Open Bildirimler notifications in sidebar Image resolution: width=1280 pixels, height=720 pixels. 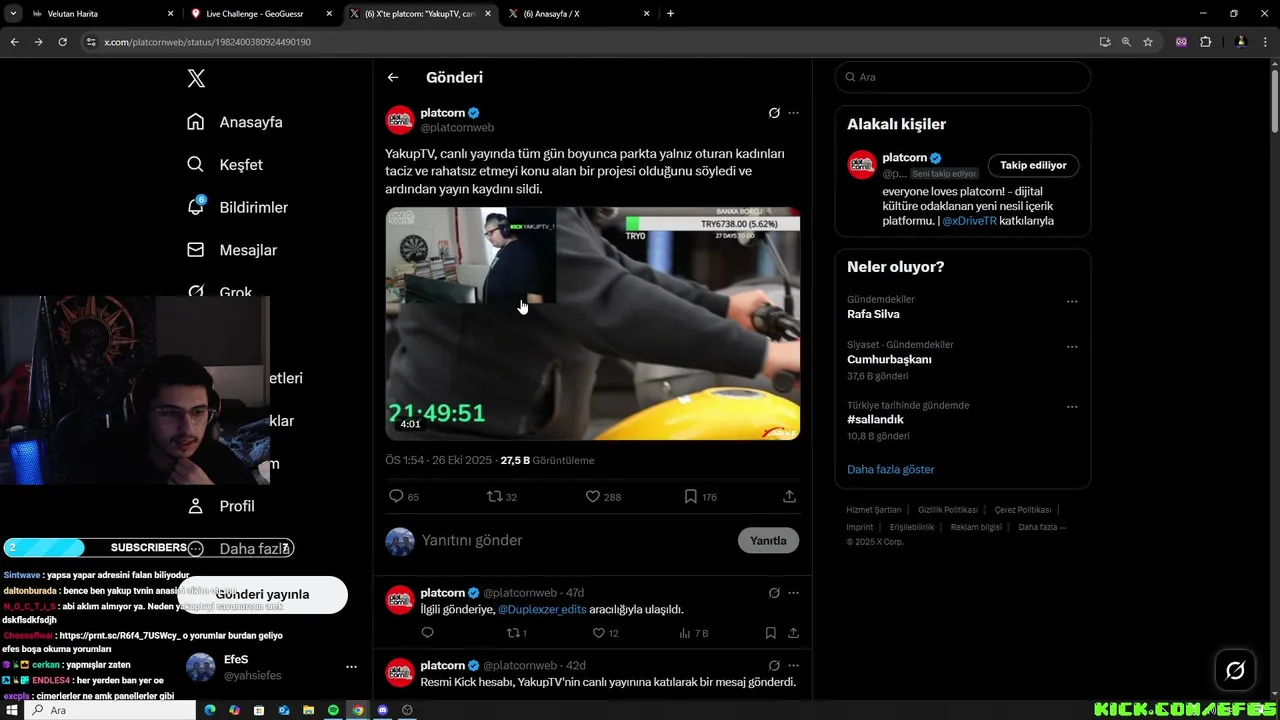pyautogui.click(x=238, y=207)
